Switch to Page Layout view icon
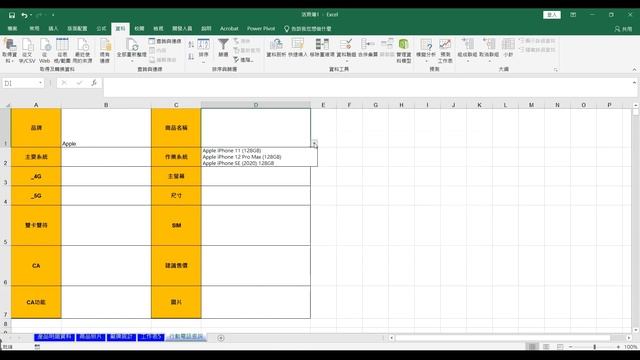640x360 pixels. click(546, 347)
